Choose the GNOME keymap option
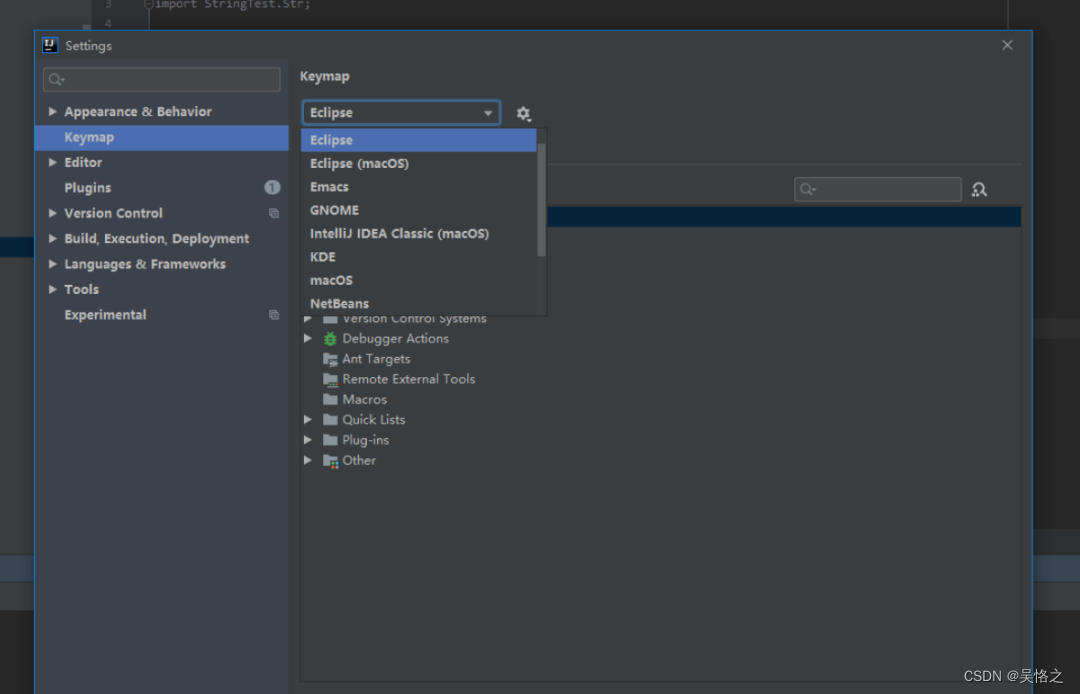The width and height of the screenshot is (1080, 694). [419, 210]
